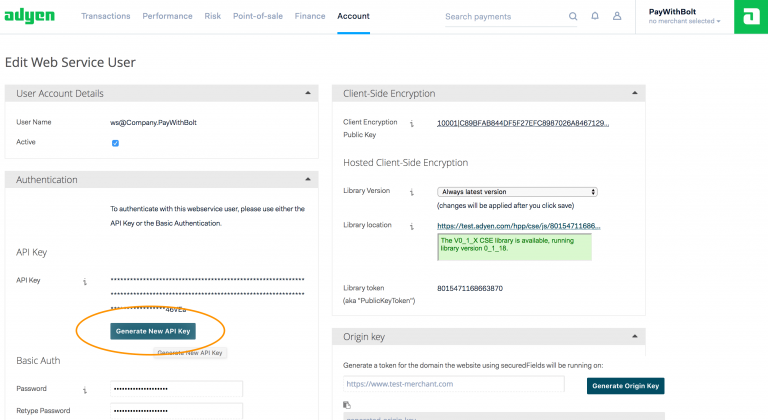Show info icon beside Password
Image resolution: width=768 pixels, height=420 pixels.
pyautogui.click(x=85, y=390)
